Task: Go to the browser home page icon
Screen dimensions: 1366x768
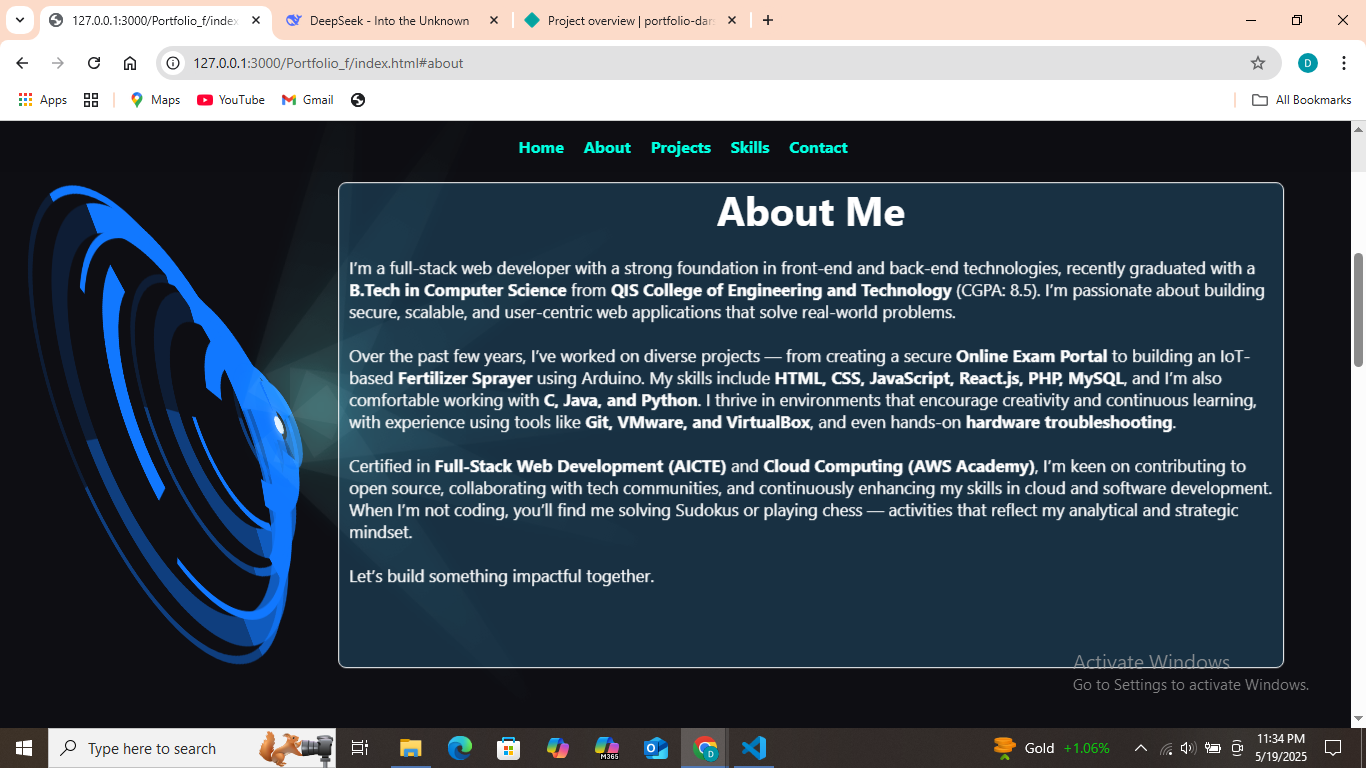Action: point(130,63)
